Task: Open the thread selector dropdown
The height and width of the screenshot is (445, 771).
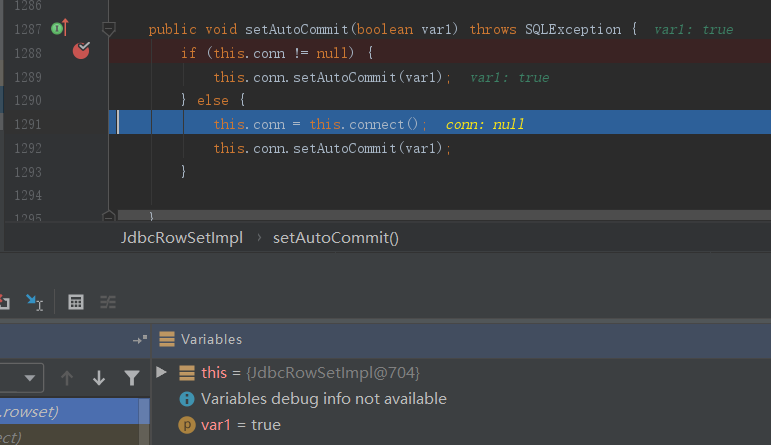Action: [28, 378]
